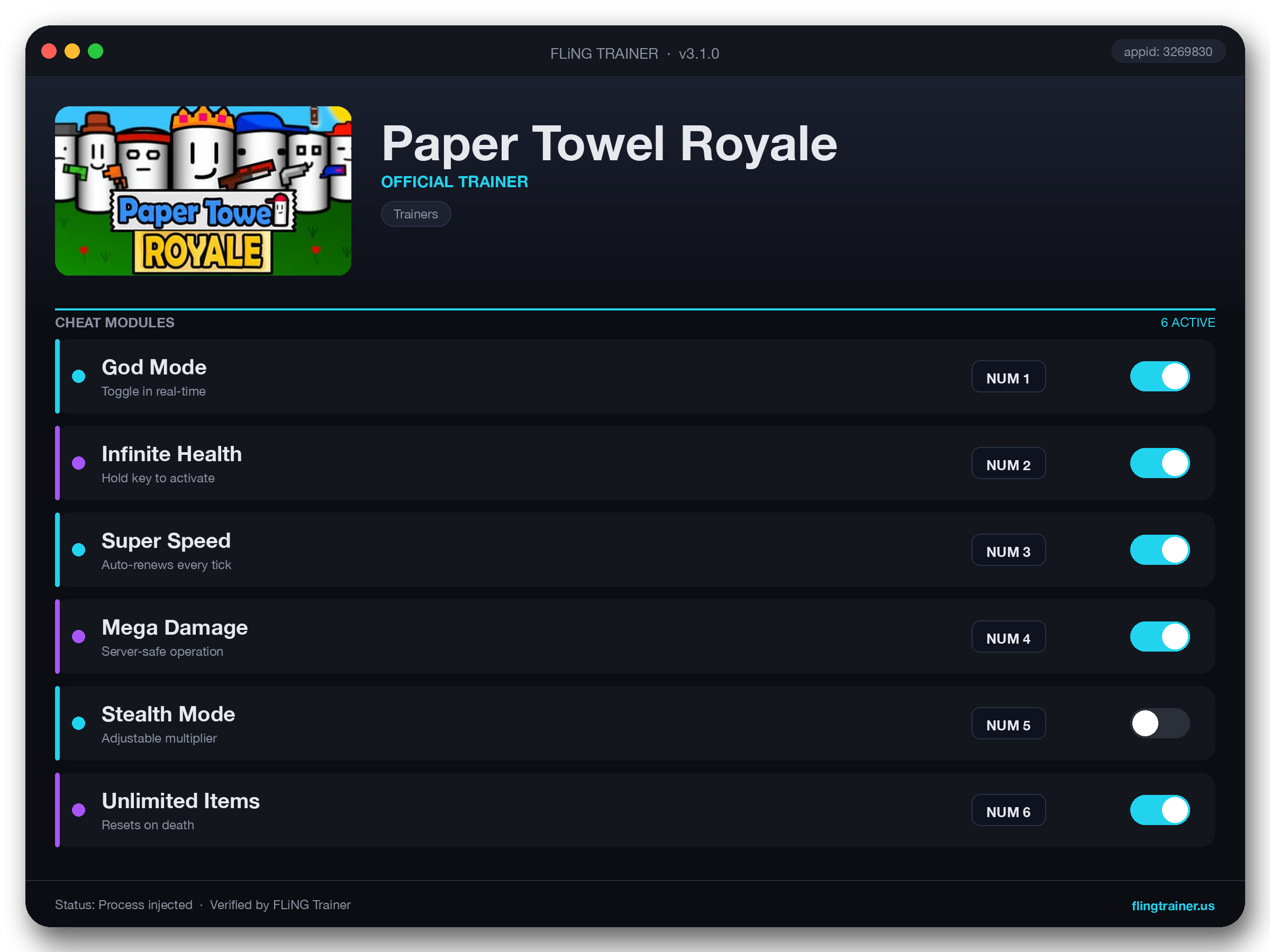Disable the Unlimited Items toggle
1270x952 pixels.
[x=1160, y=810]
